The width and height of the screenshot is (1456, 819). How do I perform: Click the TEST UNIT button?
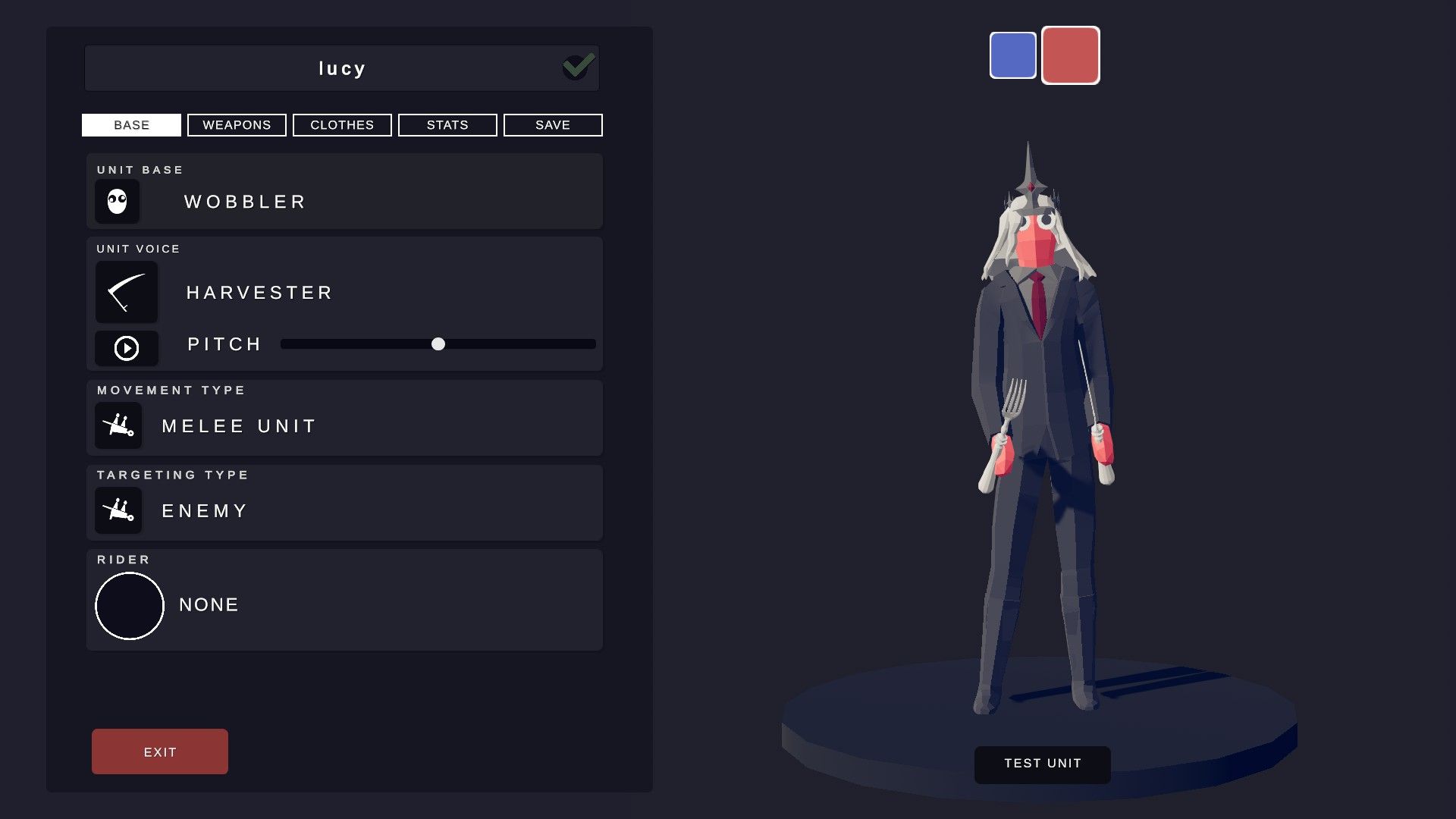[1043, 764]
